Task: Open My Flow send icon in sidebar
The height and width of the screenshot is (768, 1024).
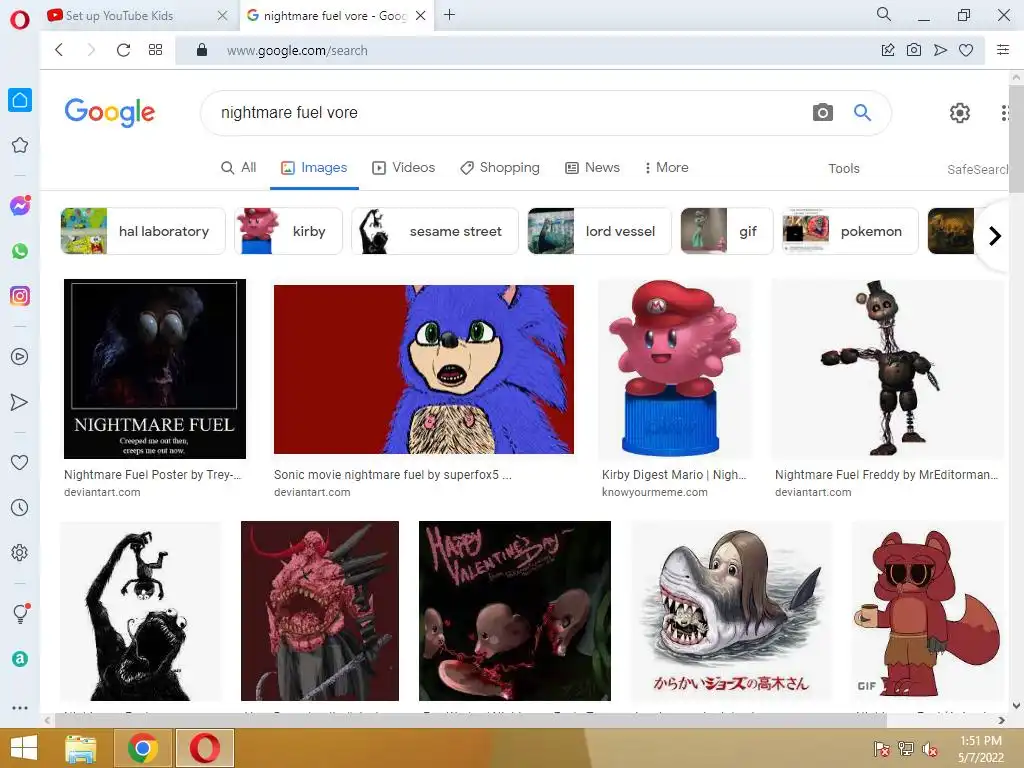Action: point(20,402)
